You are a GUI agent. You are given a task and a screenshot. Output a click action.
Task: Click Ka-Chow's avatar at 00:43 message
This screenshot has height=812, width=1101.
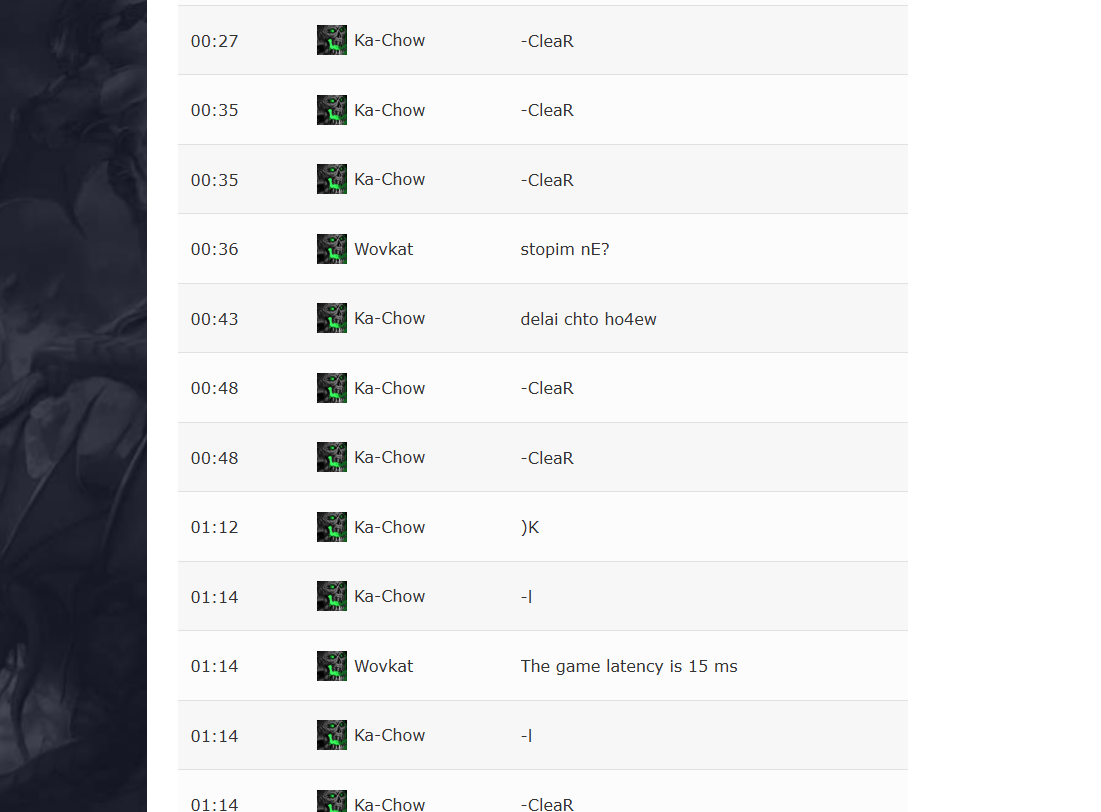[331, 318]
